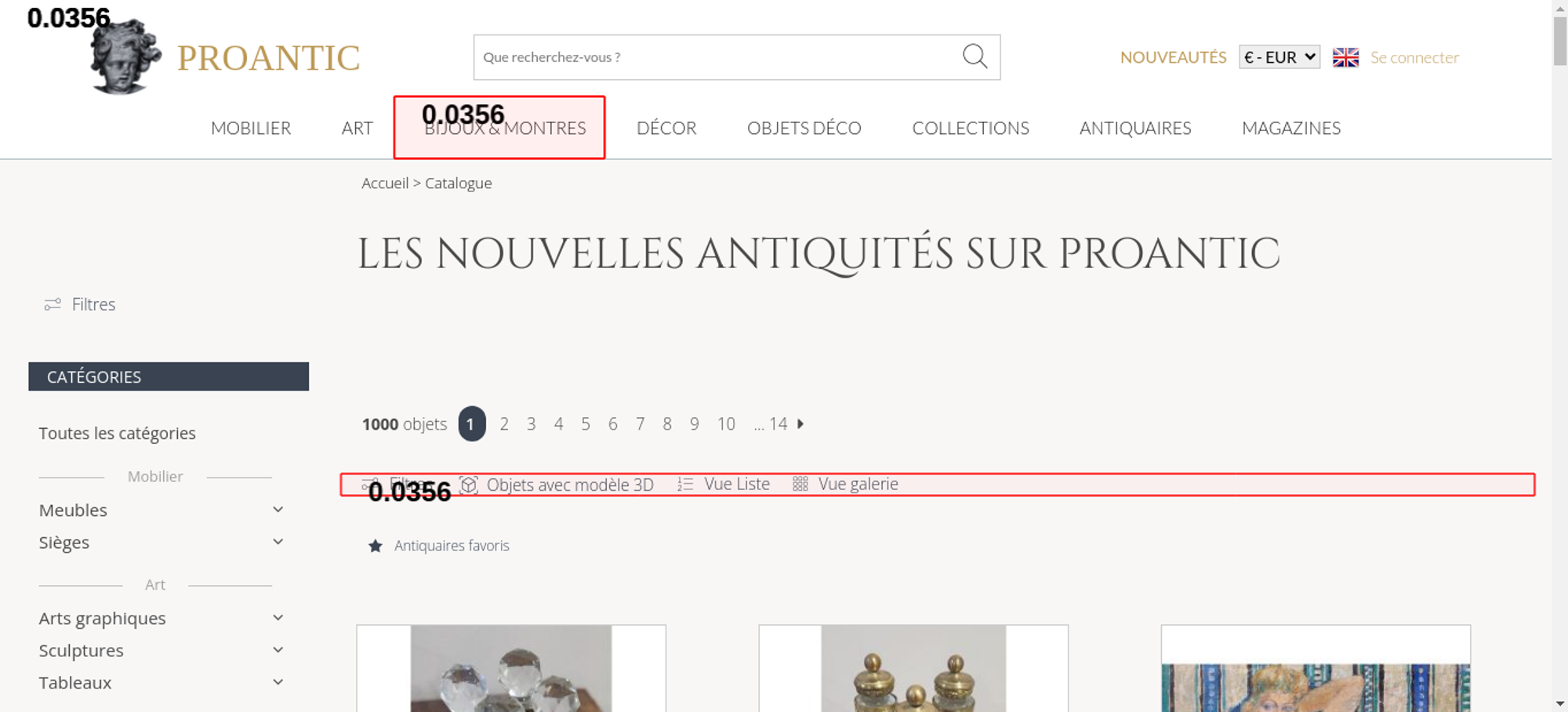Click the Se connecter link

pos(1414,57)
